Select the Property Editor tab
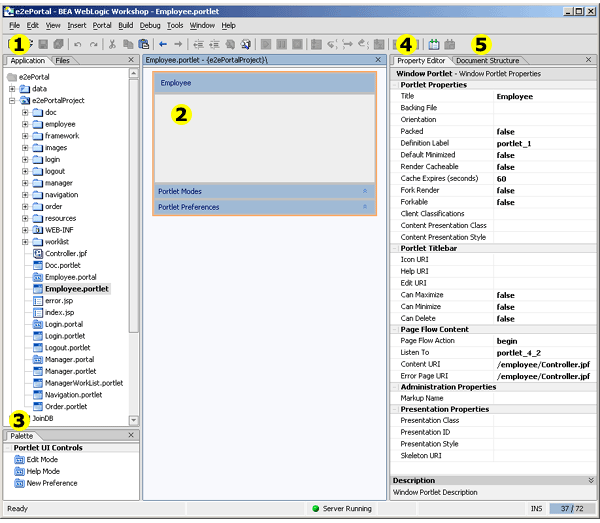 421,60
